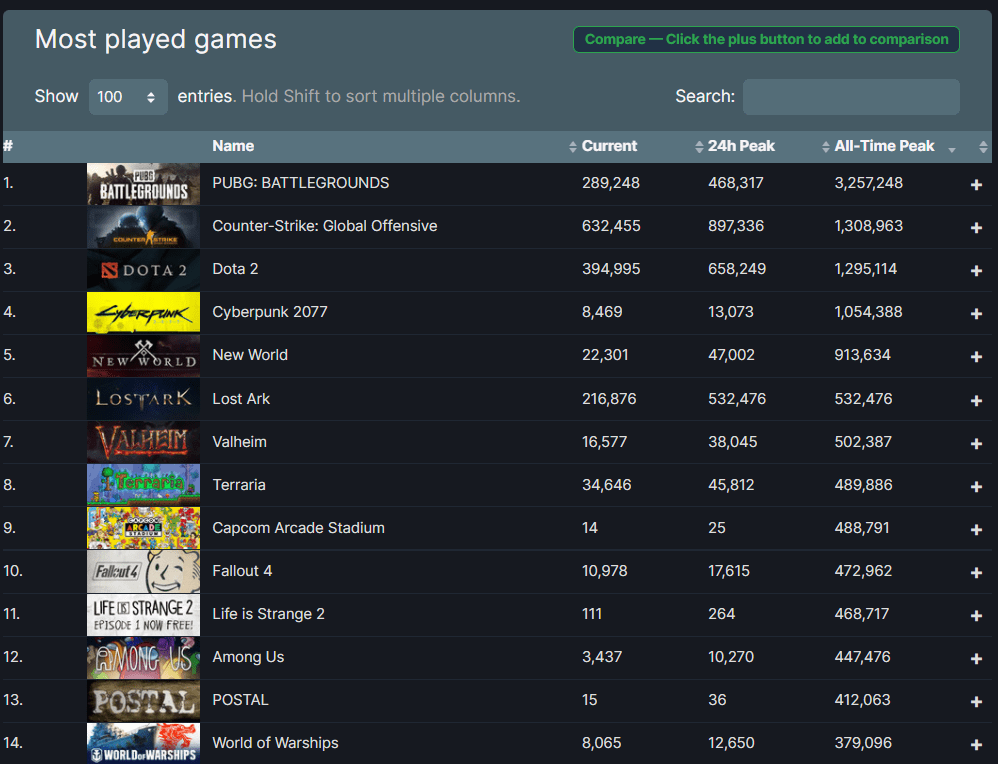
Task: Open the PUBG: BATTLEGROUNDS game link
Action: coord(300,183)
